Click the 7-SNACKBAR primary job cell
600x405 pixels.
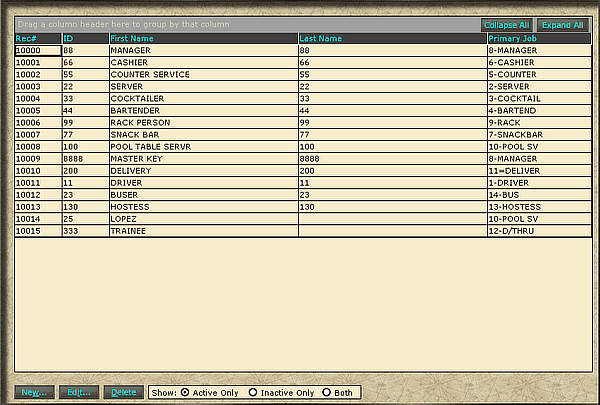[540, 135]
